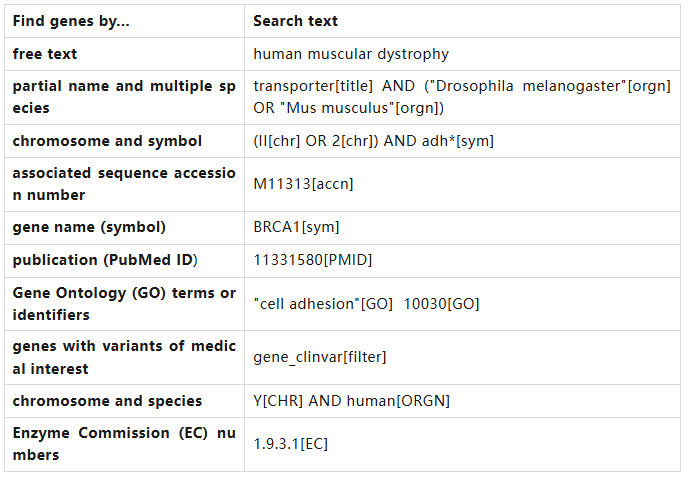689x480 pixels.
Task: Click 'chromosome and species' row label
Action: pyautogui.click(x=107, y=401)
